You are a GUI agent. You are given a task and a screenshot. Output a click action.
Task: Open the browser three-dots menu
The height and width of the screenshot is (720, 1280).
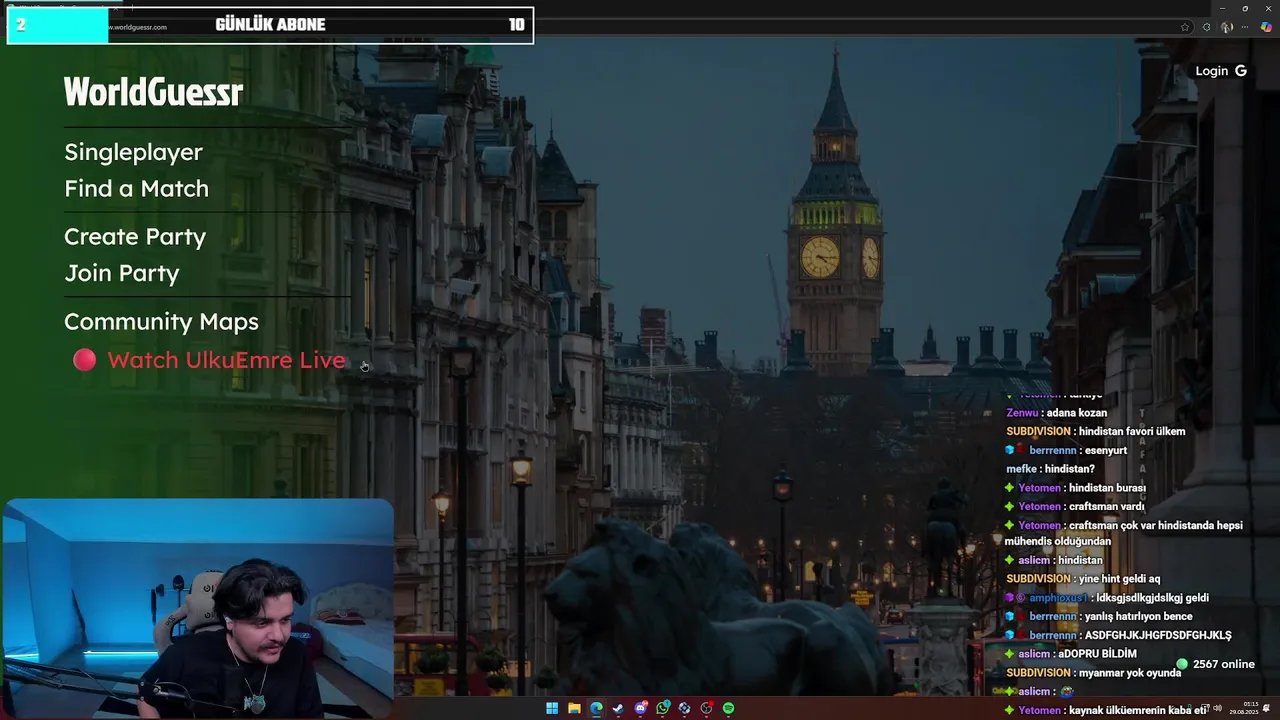pos(1245,27)
